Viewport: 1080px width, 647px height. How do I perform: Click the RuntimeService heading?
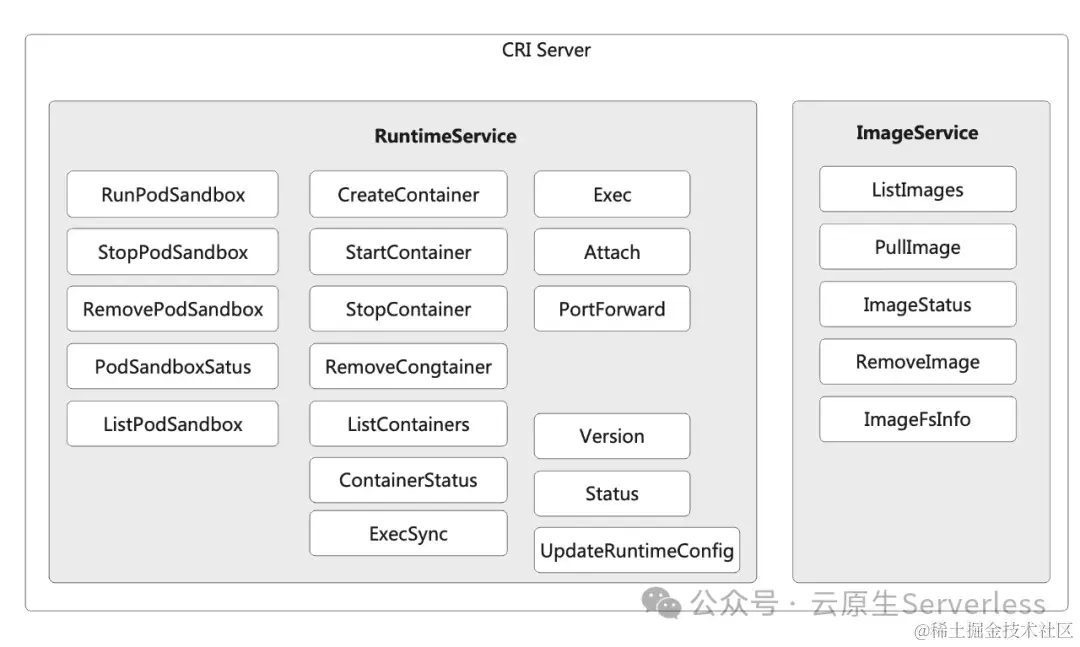point(446,136)
